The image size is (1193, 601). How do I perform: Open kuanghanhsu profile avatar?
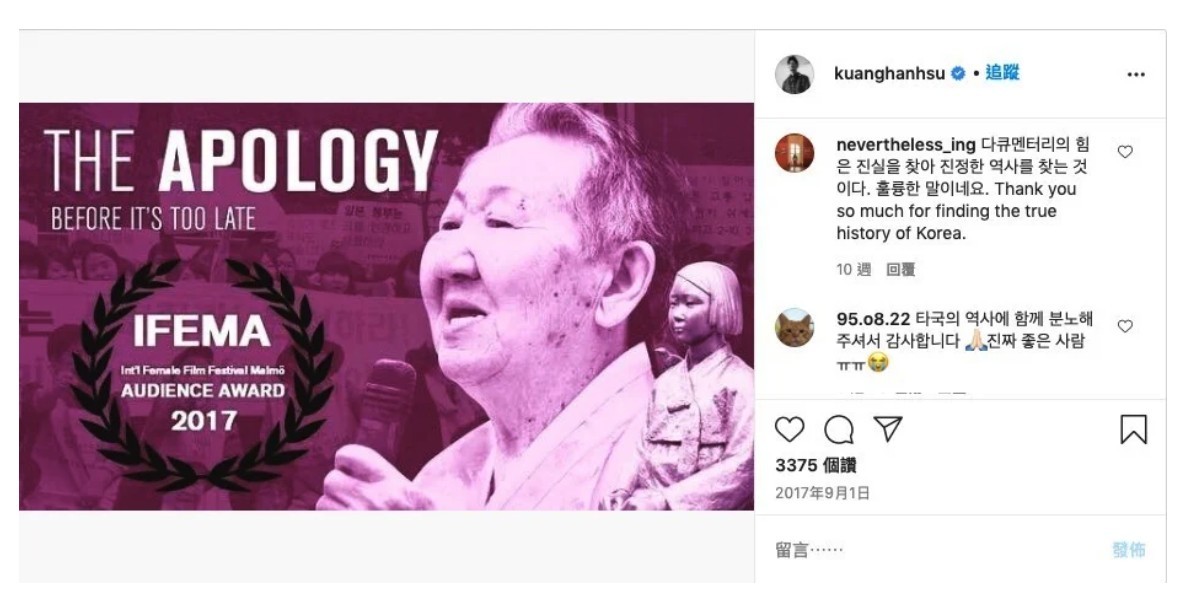794,74
